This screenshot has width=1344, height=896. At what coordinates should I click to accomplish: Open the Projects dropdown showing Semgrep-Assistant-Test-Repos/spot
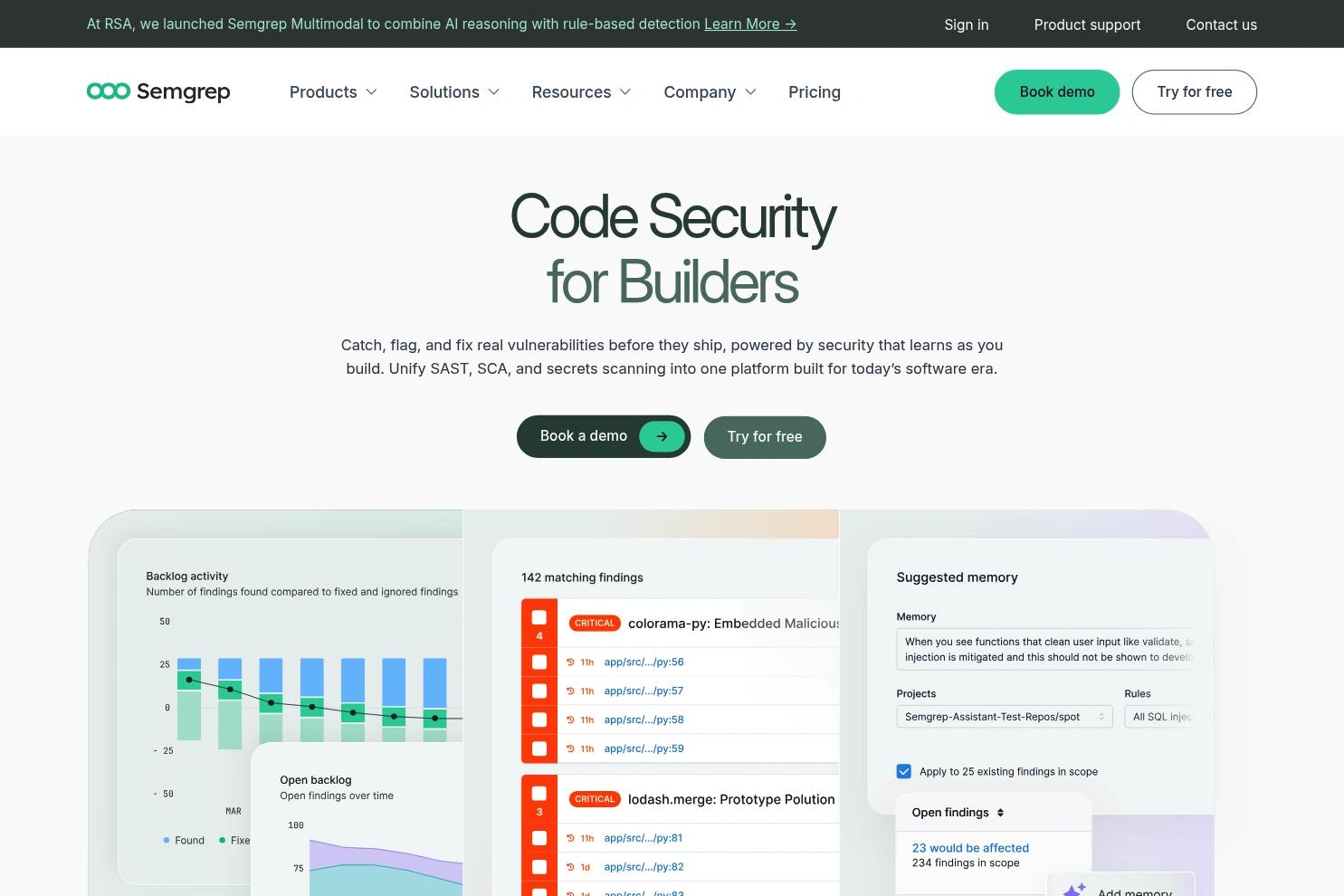pyautogui.click(x=1005, y=717)
